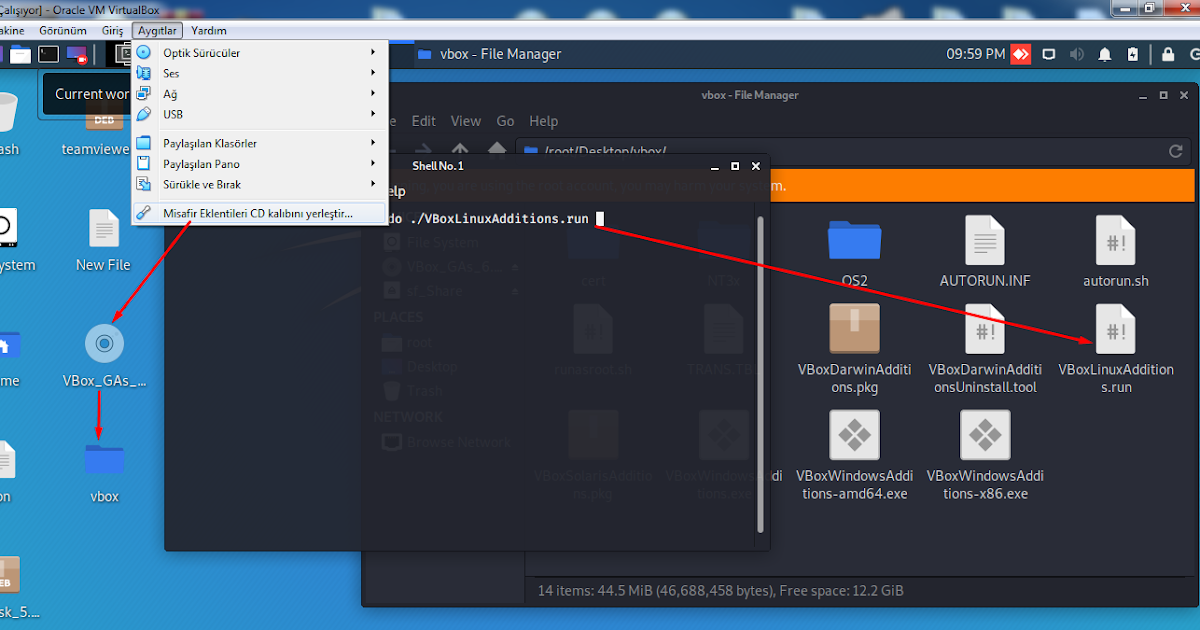This screenshot has width=1200, height=630.
Task: Select the AUTORUN.INF file
Action: [984, 252]
